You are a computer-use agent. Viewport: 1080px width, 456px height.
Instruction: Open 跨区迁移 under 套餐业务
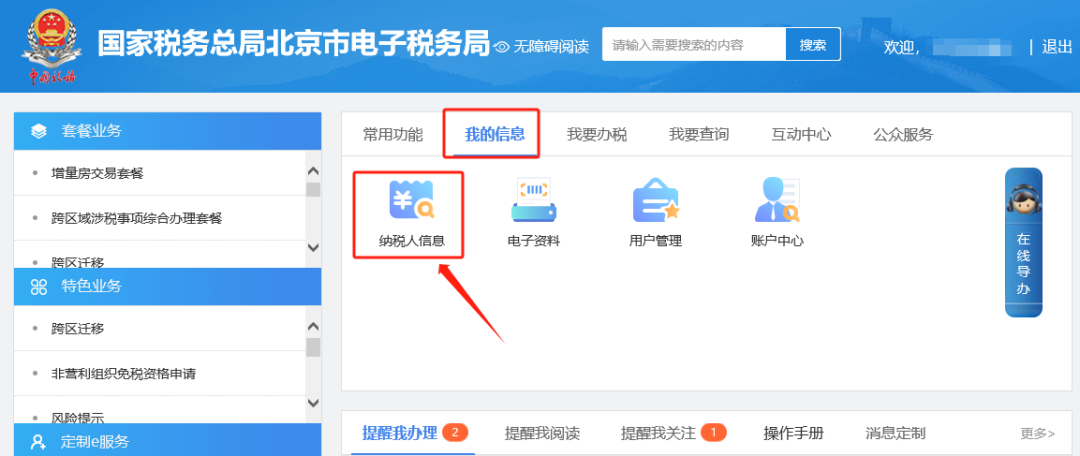click(77, 262)
